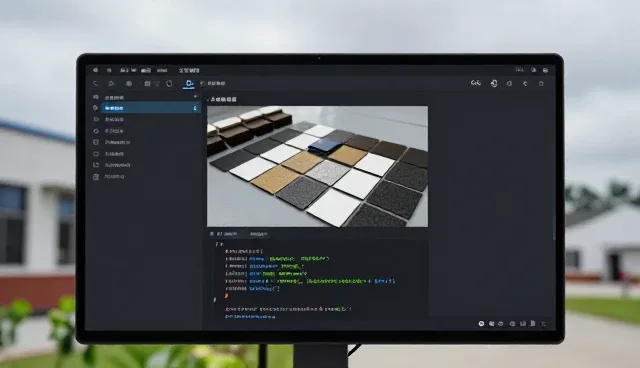Fold the code block using the top gutter bracket
The image size is (640, 368).
click(218, 244)
